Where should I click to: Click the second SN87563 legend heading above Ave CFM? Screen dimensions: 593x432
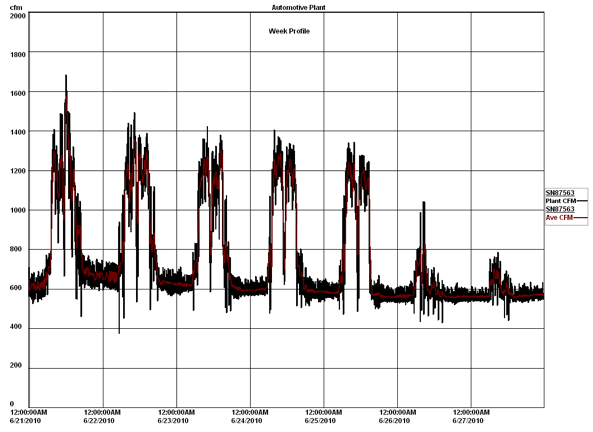click(x=560, y=209)
